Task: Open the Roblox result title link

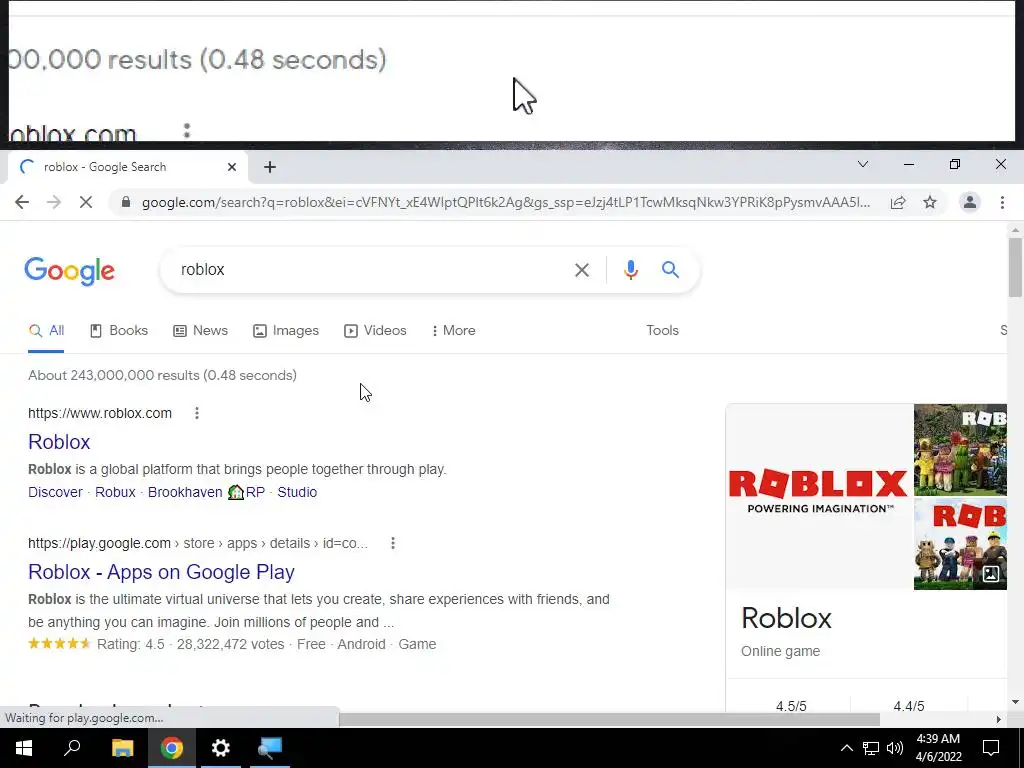Action: (x=59, y=442)
